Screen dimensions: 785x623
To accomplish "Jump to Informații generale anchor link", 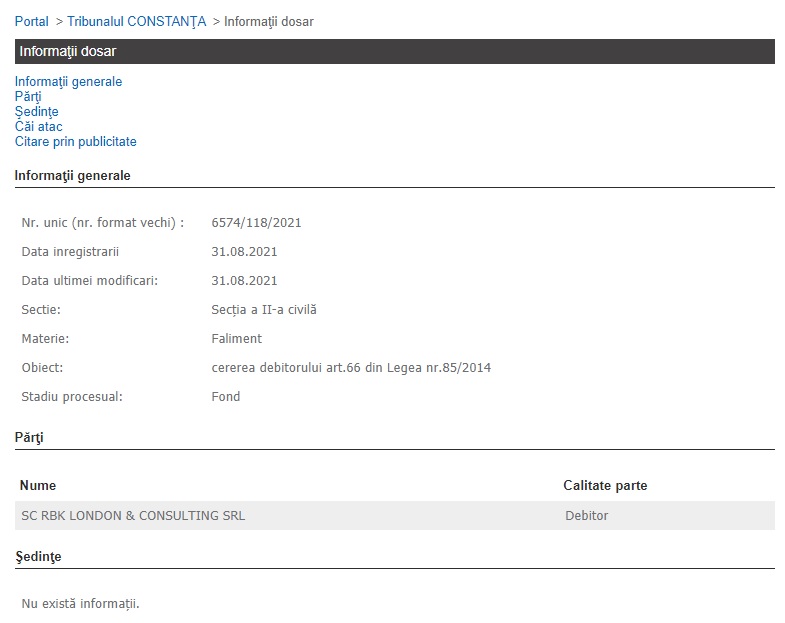I will [69, 82].
